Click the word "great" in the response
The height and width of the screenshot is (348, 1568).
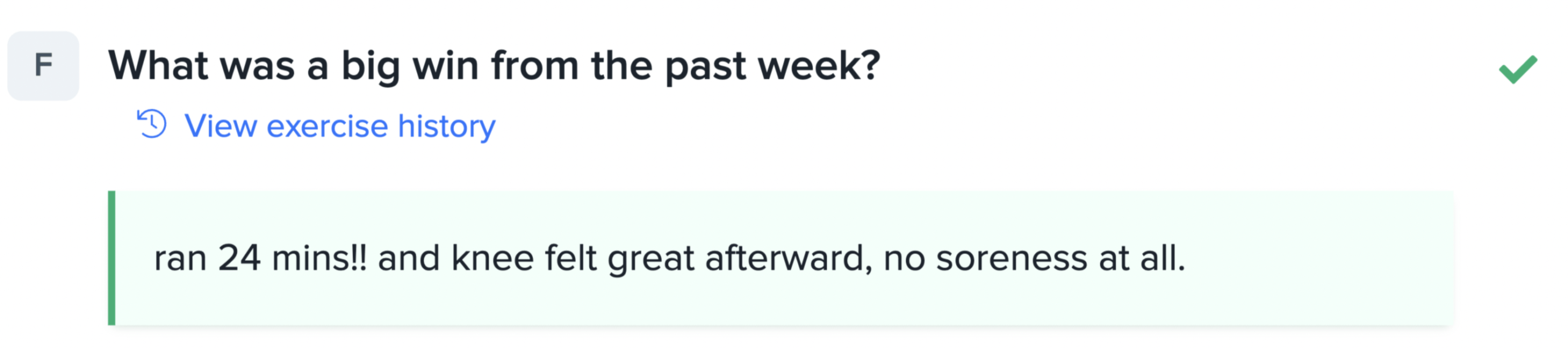tap(650, 258)
